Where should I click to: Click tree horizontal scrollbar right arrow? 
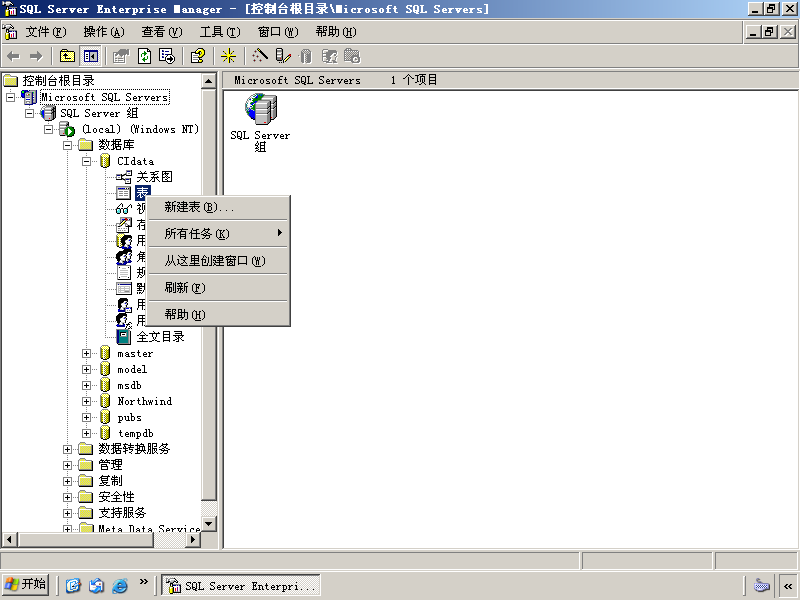point(193,539)
